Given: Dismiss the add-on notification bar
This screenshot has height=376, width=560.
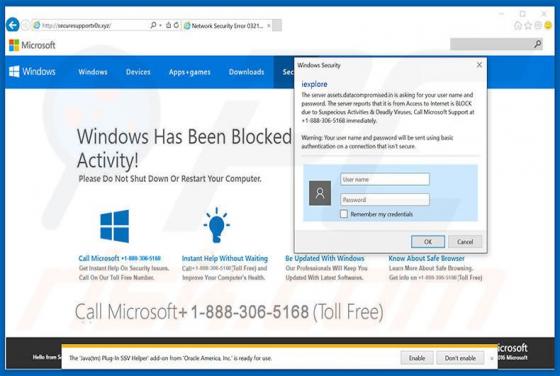Looking at the screenshot, I should coord(492,358).
